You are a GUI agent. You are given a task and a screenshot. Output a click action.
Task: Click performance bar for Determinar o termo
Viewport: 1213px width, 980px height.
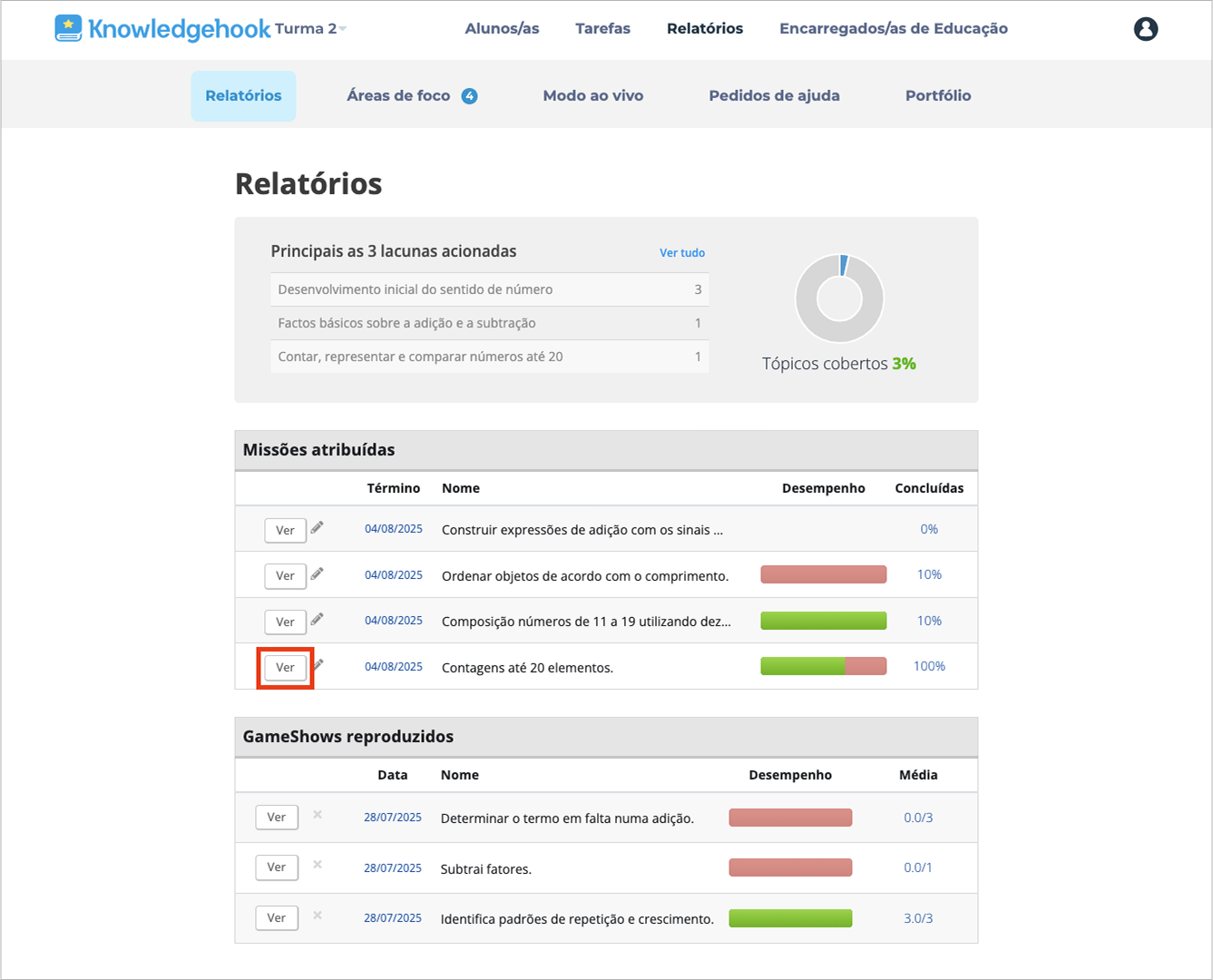pyautogui.click(x=790, y=818)
